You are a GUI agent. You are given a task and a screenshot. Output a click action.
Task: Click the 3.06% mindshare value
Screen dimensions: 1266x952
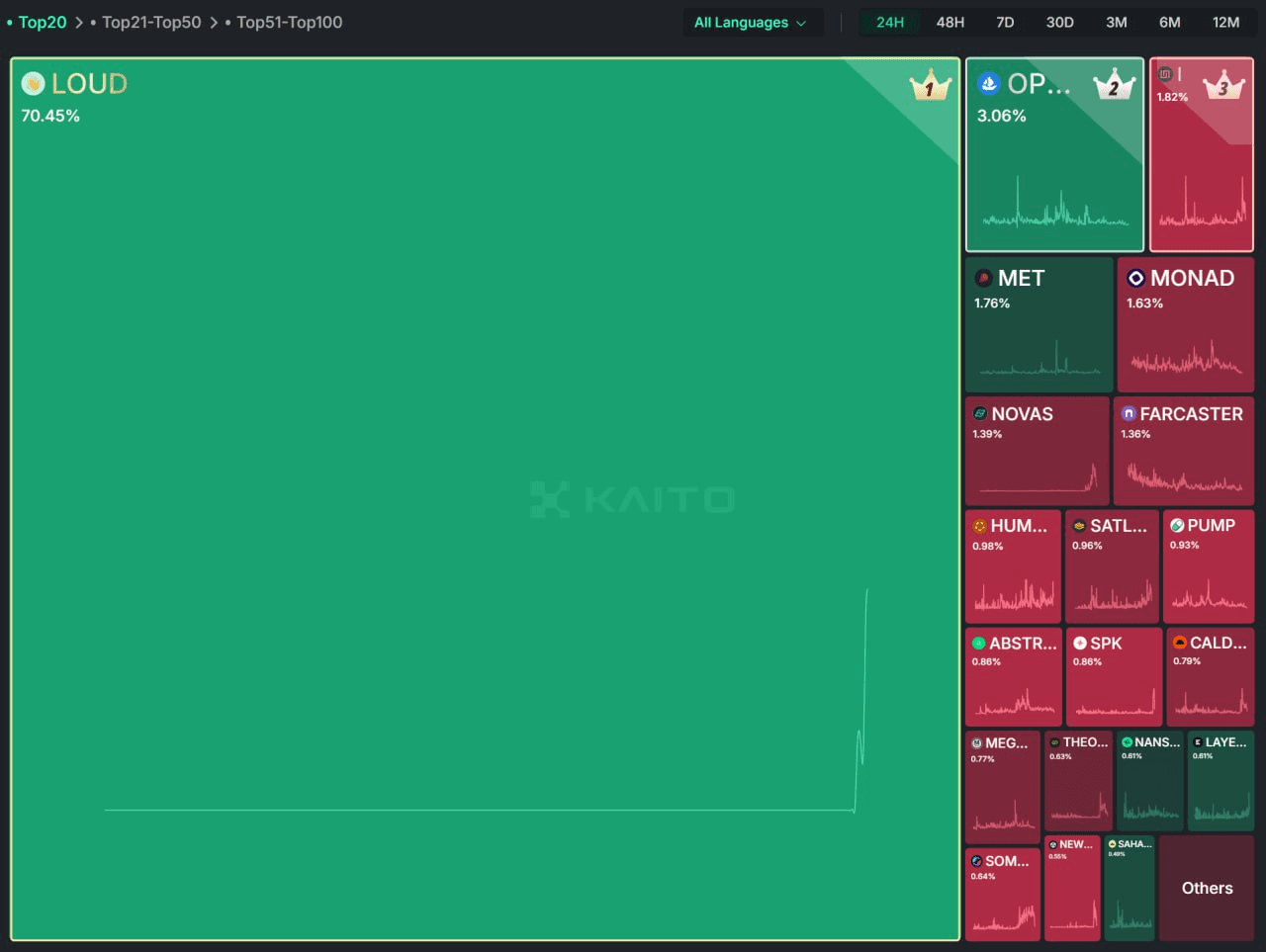(x=1002, y=116)
